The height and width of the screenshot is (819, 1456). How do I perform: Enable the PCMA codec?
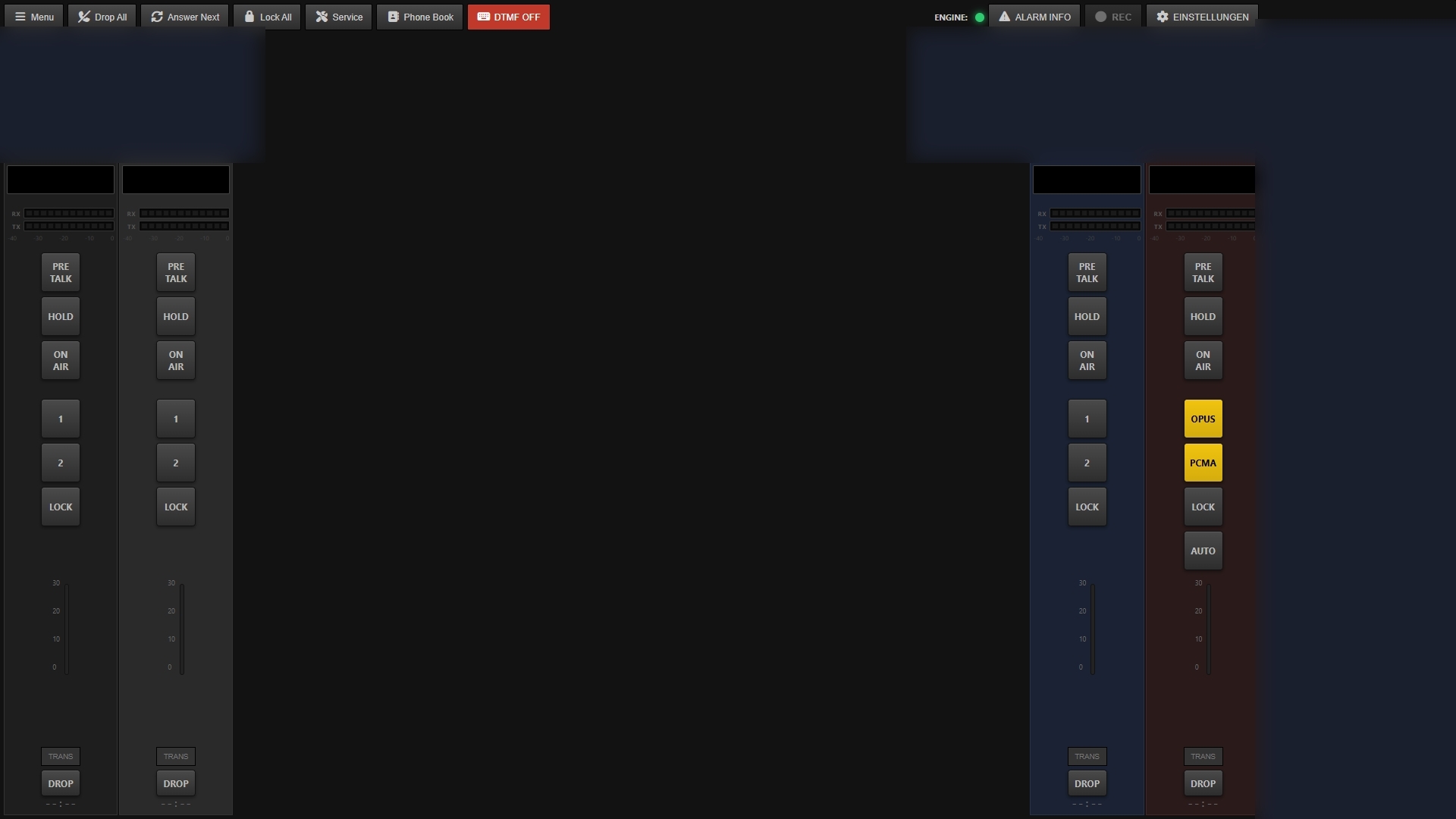1203,462
